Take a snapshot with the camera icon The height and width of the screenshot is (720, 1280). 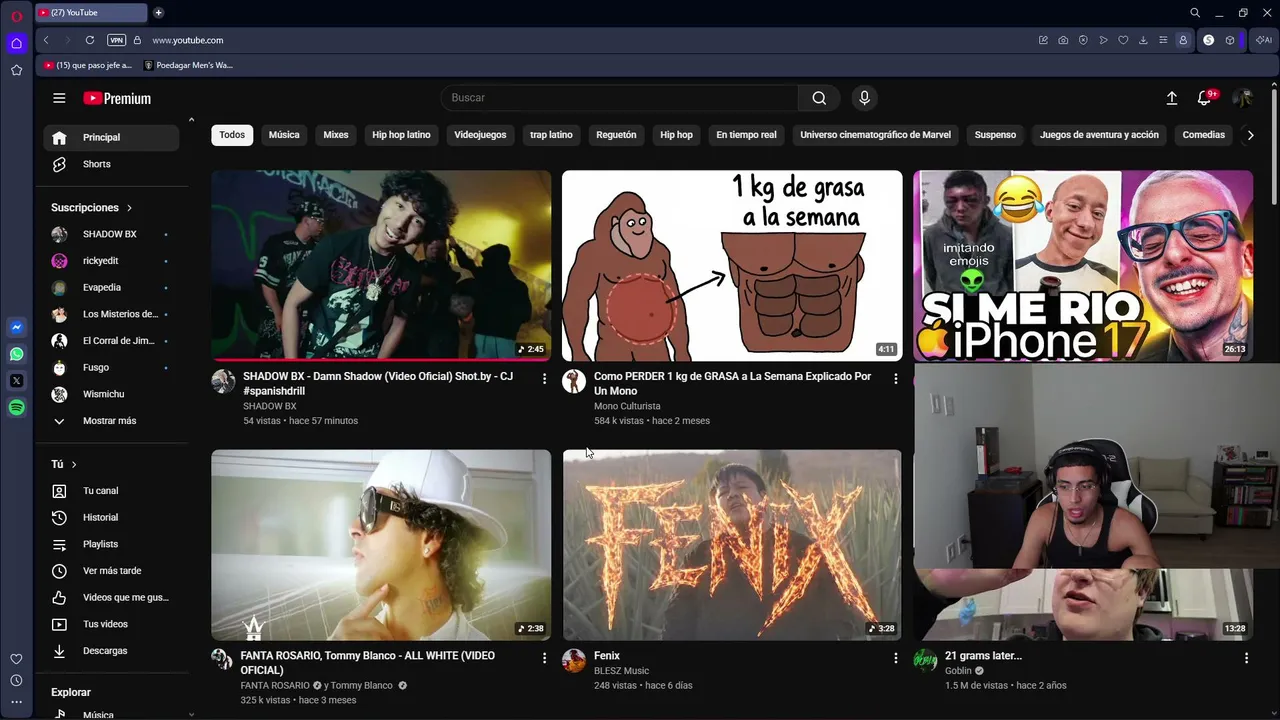coord(1063,40)
